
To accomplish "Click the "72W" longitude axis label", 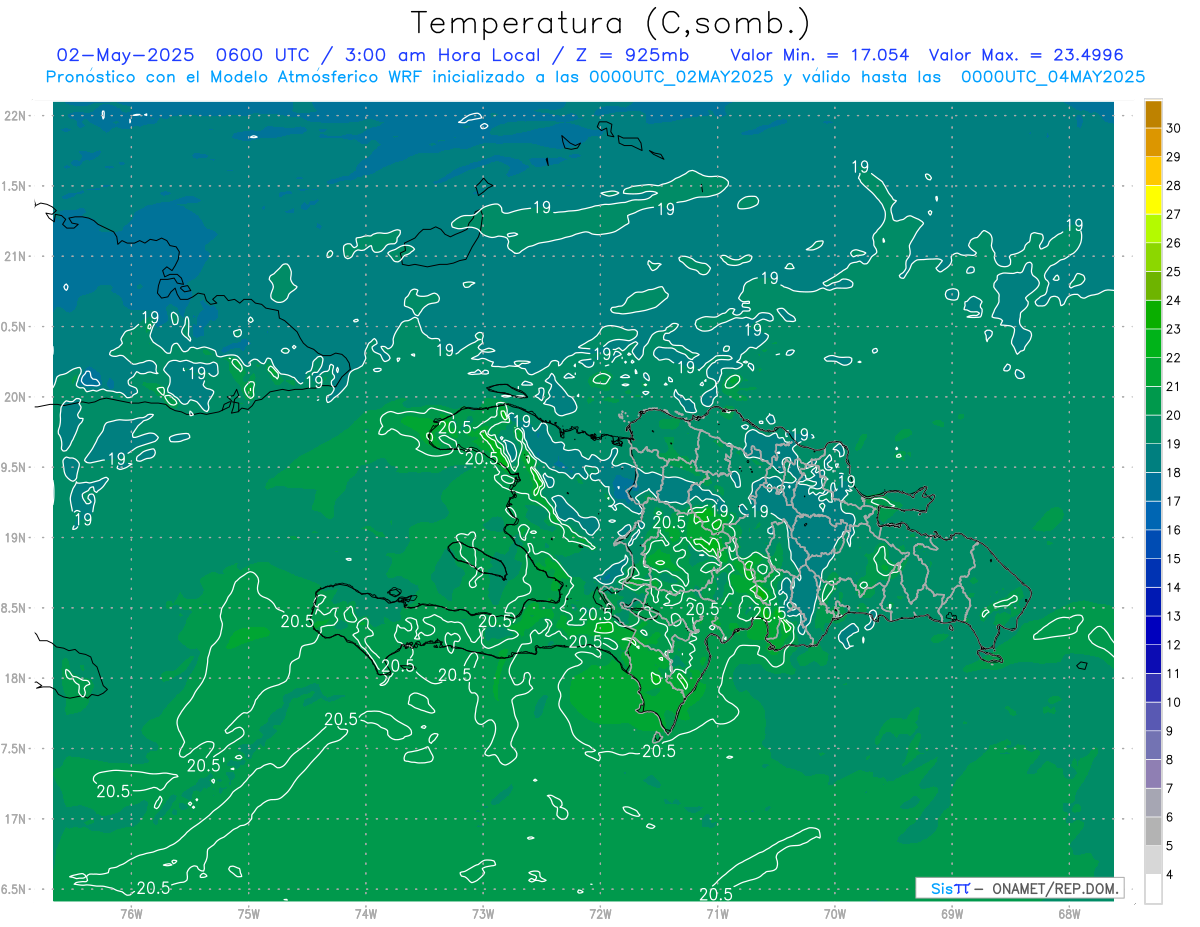I will point(600,913).
